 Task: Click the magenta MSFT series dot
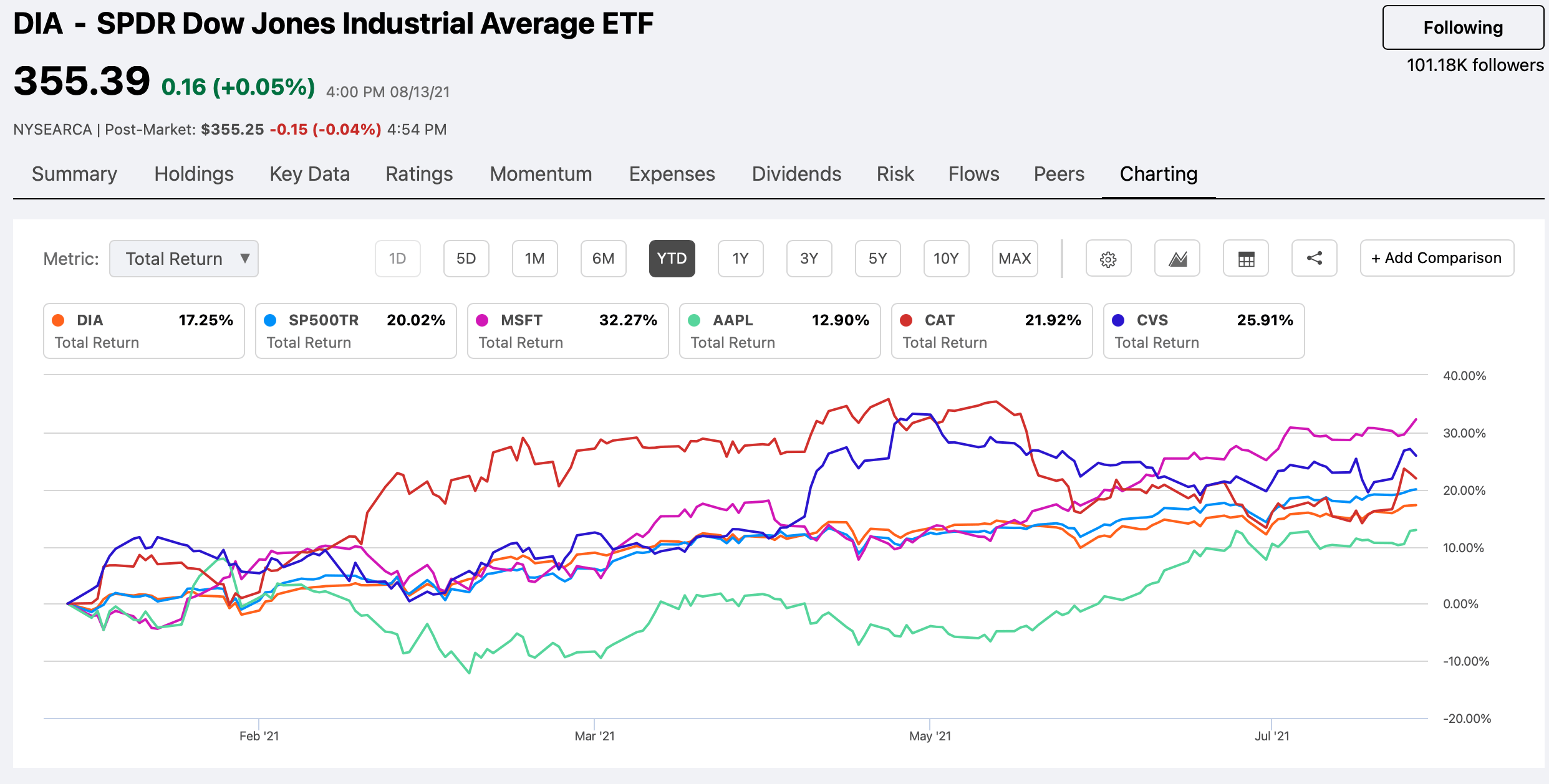[x=482, y=320]
